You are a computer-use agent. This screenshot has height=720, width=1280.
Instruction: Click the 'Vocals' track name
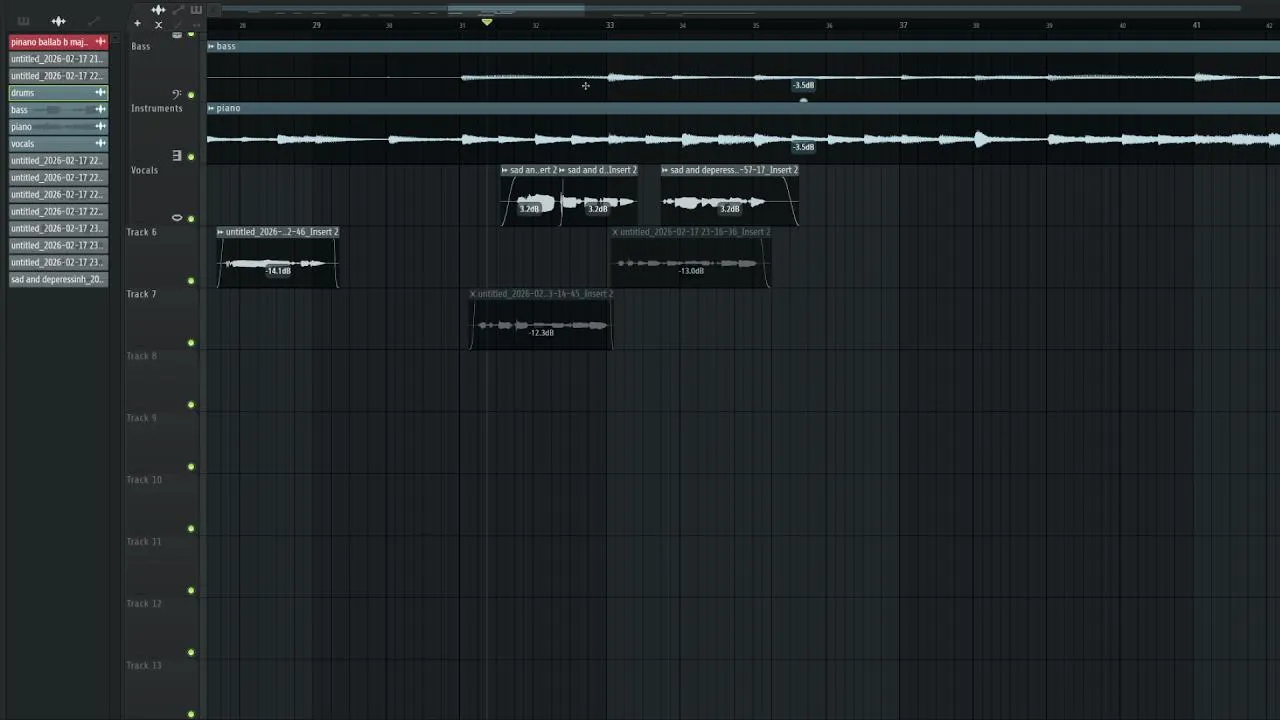(x=144, y=170)
